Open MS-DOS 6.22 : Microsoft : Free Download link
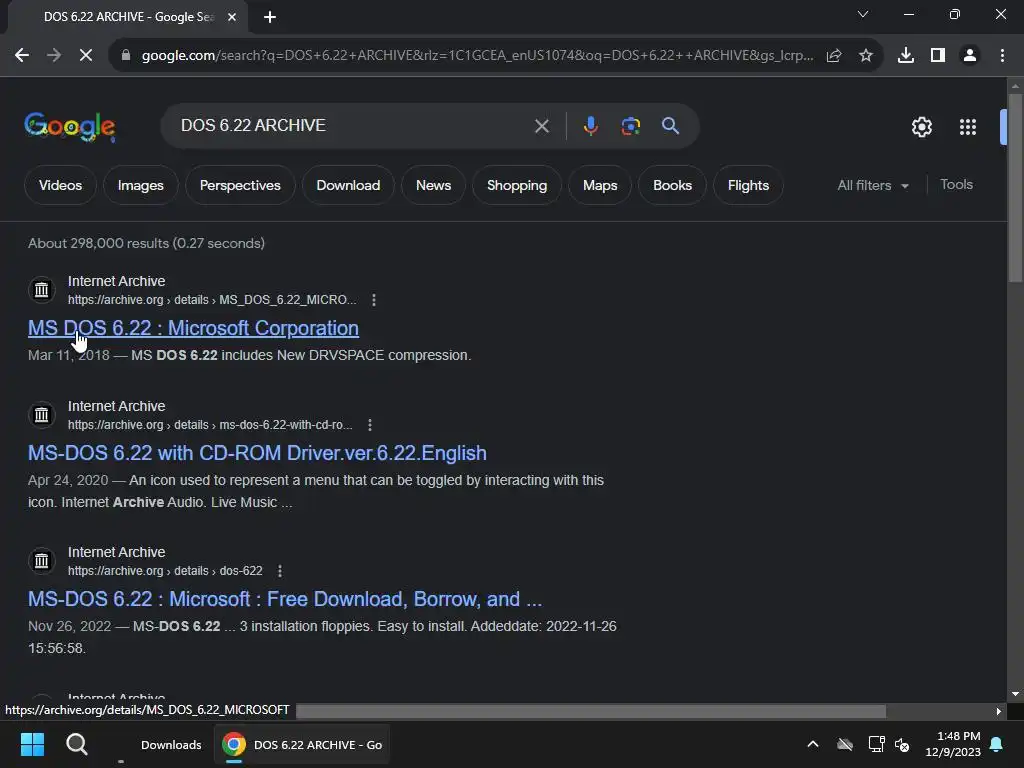Viewport: 1024px width, 768px height. [285, 599]
